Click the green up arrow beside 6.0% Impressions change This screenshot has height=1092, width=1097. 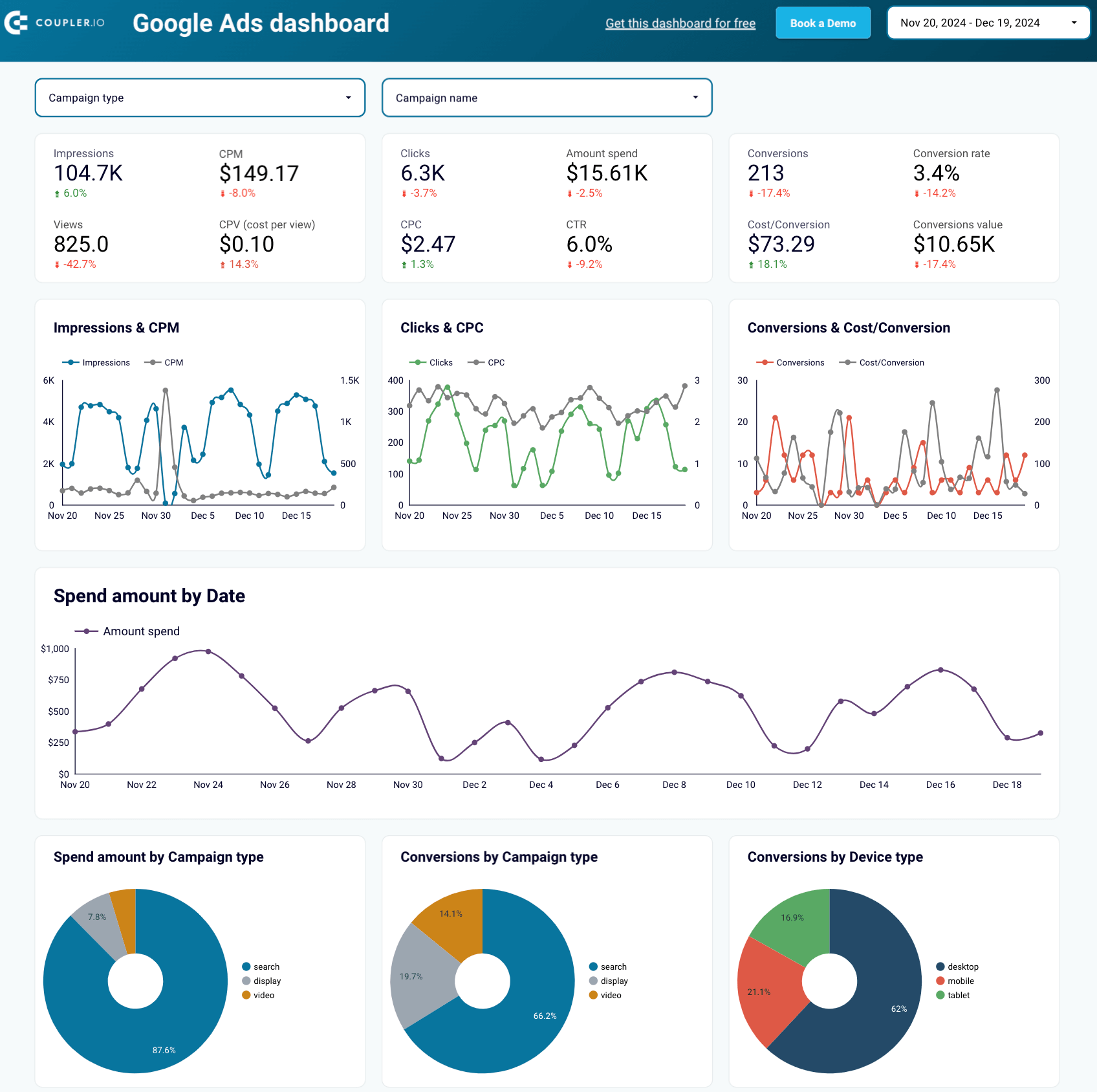pos(57,193)
